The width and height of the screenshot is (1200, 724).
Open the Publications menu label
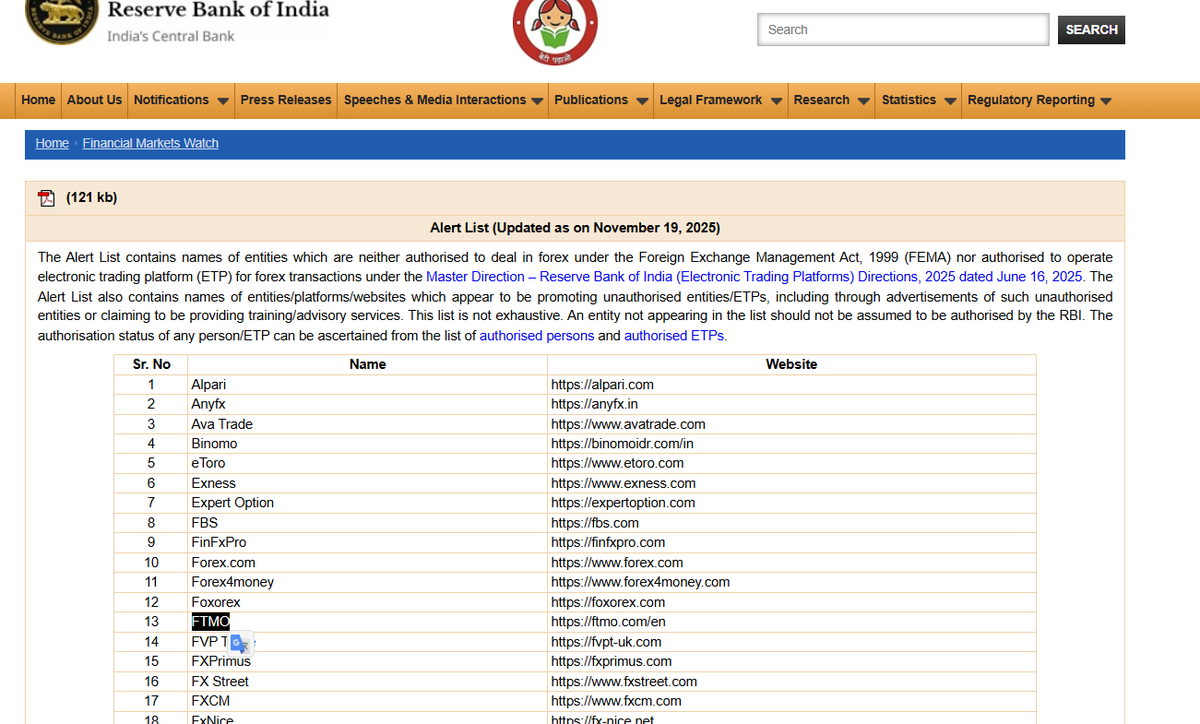pos(591,100)
